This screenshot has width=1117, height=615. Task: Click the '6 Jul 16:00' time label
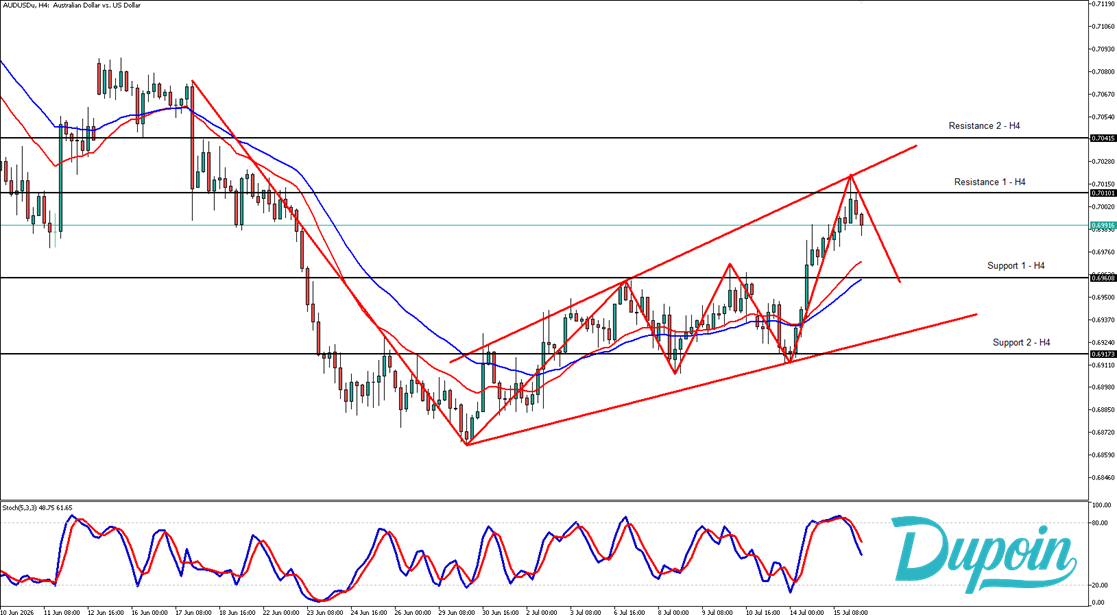click(630, 611)
